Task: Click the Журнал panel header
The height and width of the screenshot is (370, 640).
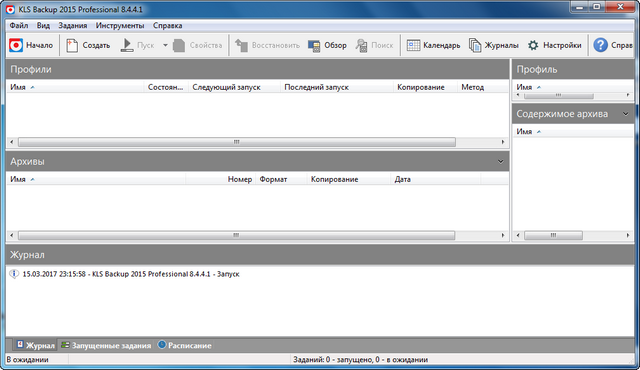Action: (320, 255)
